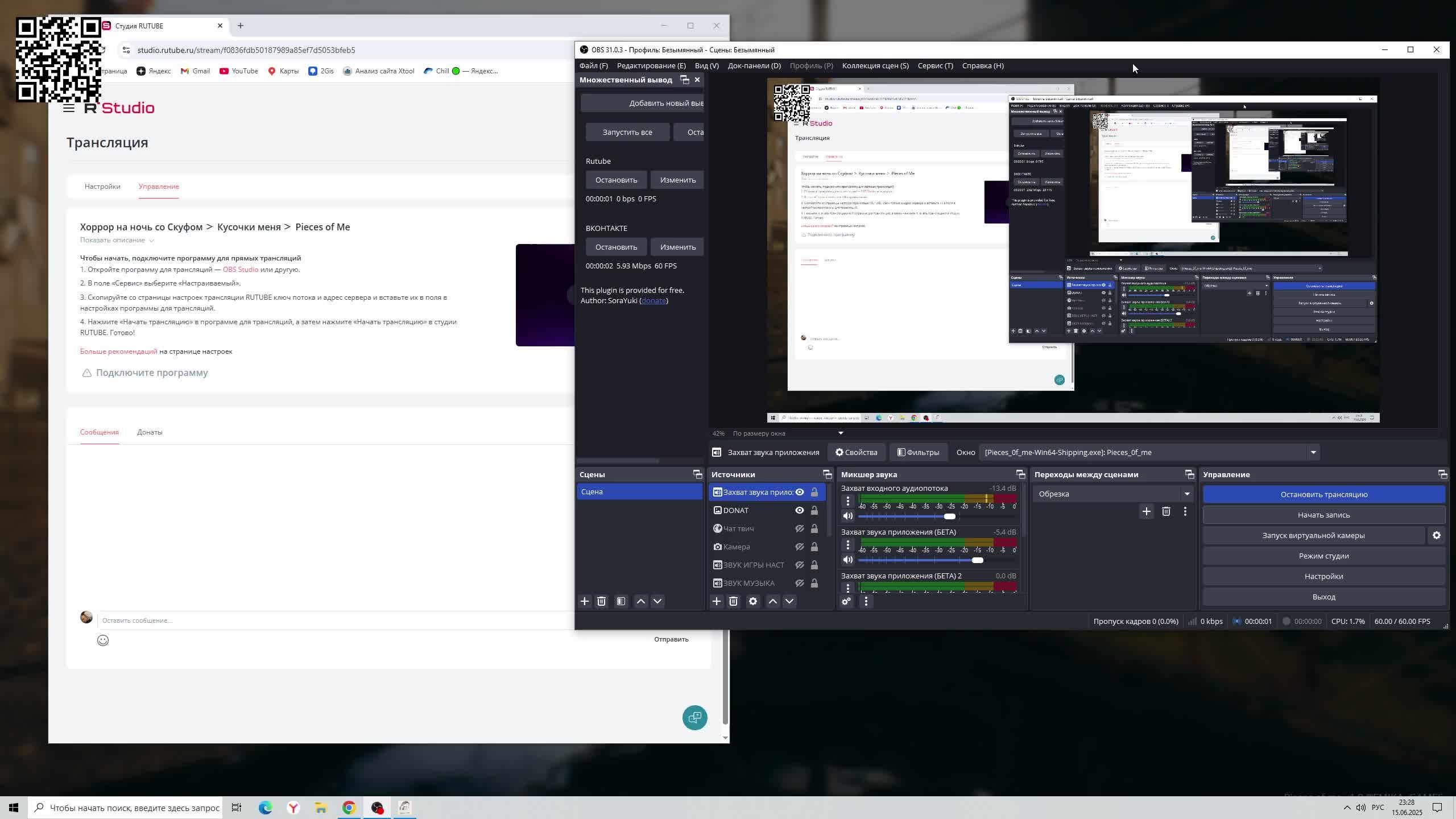Open the Вид (V) menu
The width and height of the screenshot is (1456, 819).
click(x=707, y=65)
